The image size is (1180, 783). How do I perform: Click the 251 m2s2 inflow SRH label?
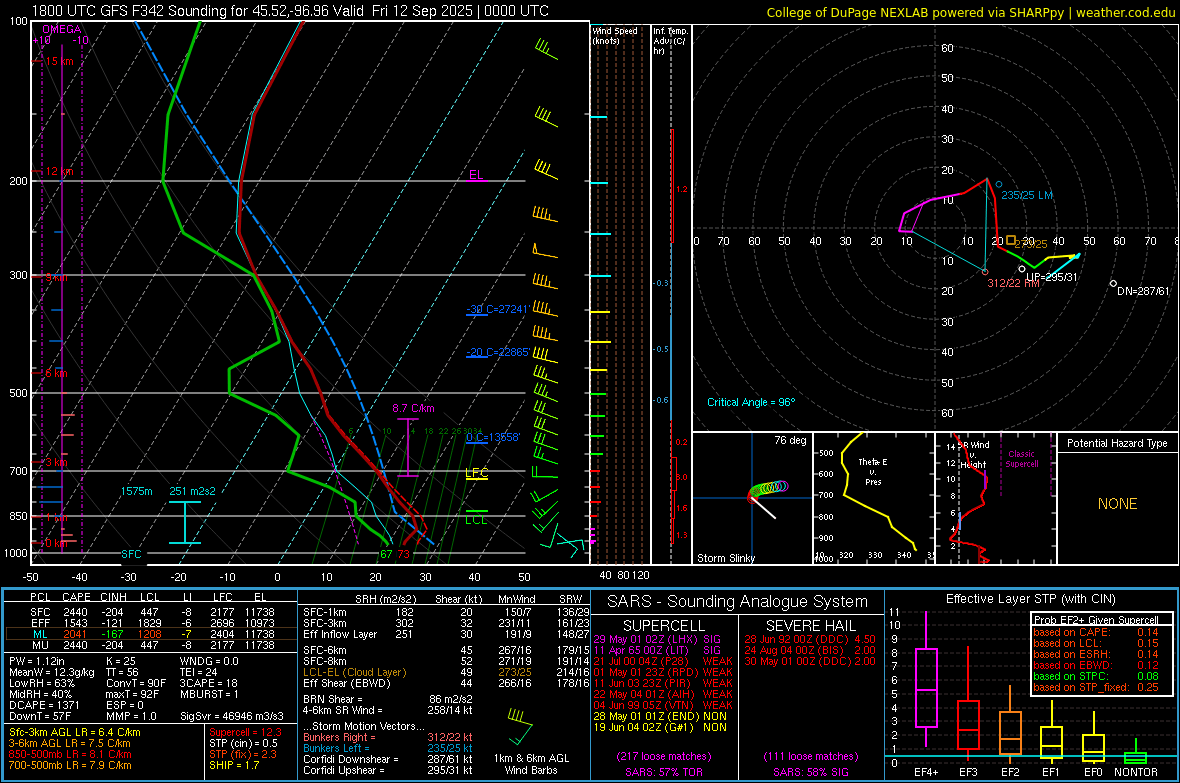[x=193, y=491]
